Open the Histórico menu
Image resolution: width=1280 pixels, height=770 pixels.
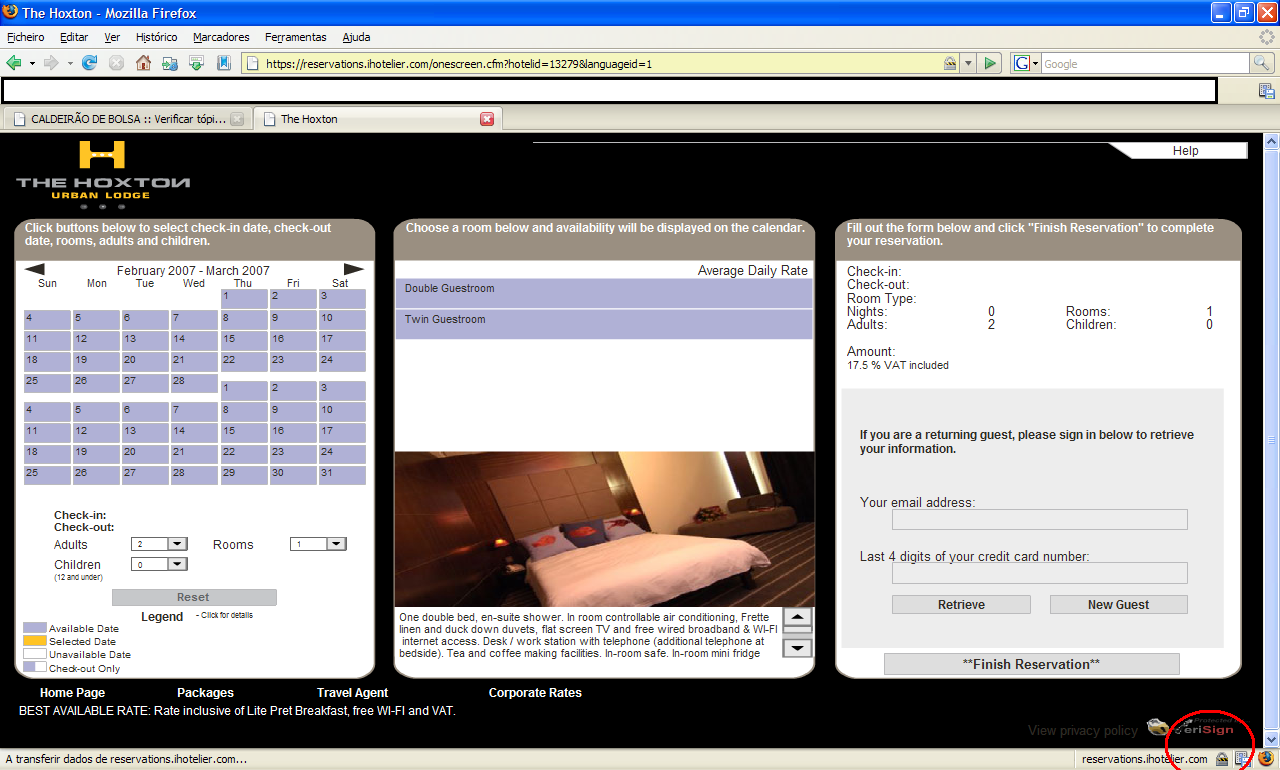point(156,37)
